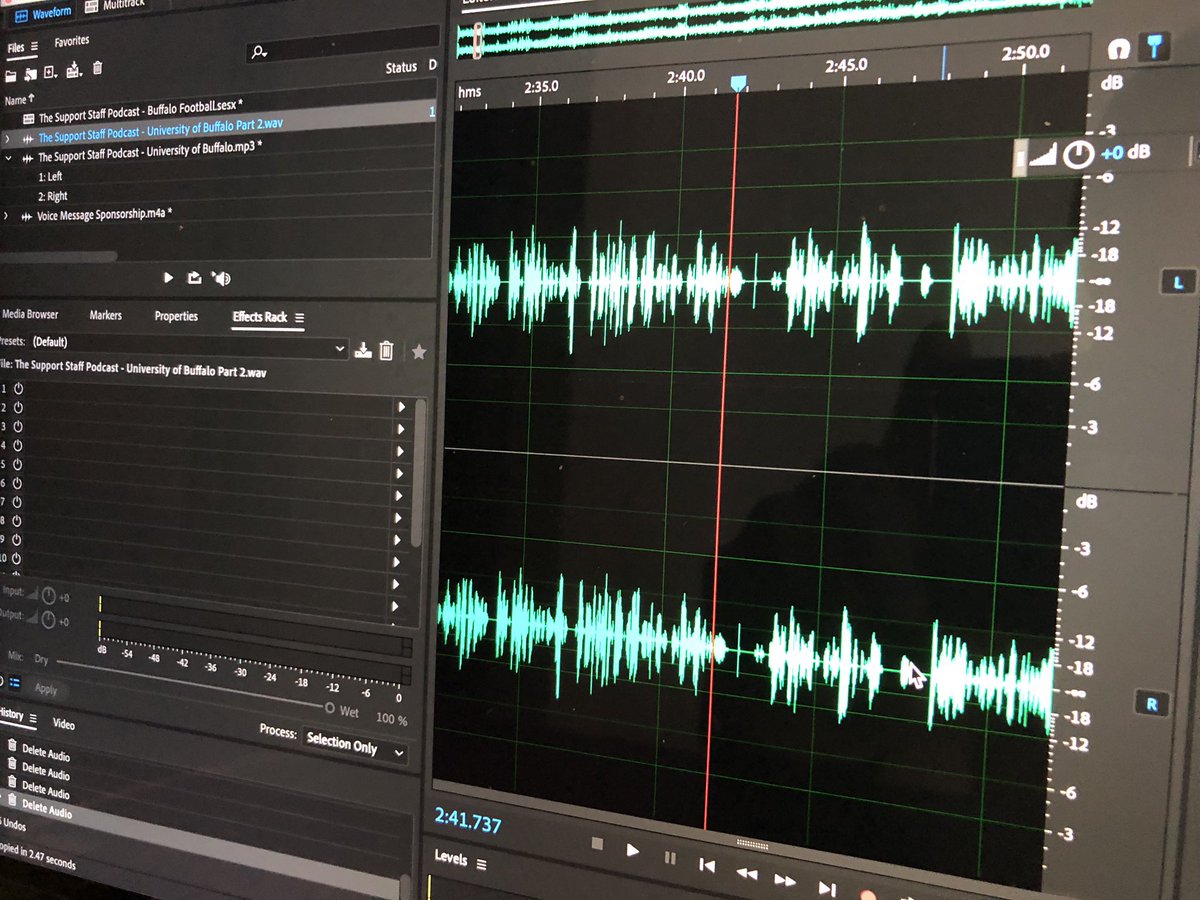Toggle power for effect slot 9

[18, 539]
